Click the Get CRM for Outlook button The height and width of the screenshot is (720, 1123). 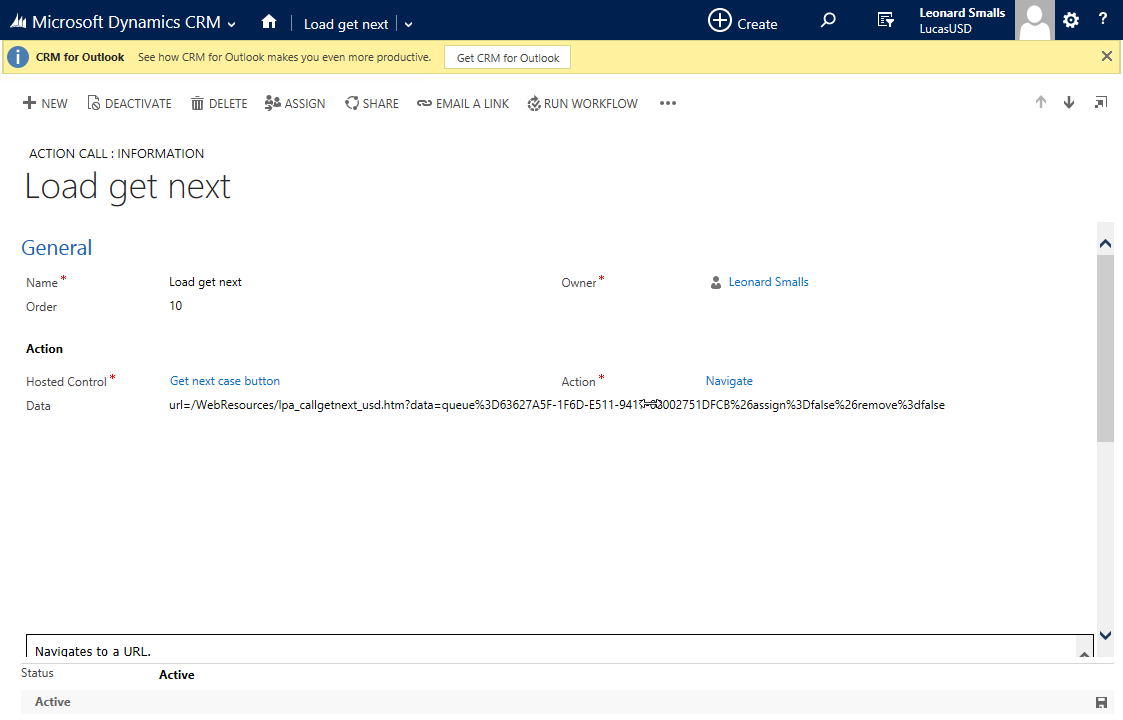click(508, 57)
